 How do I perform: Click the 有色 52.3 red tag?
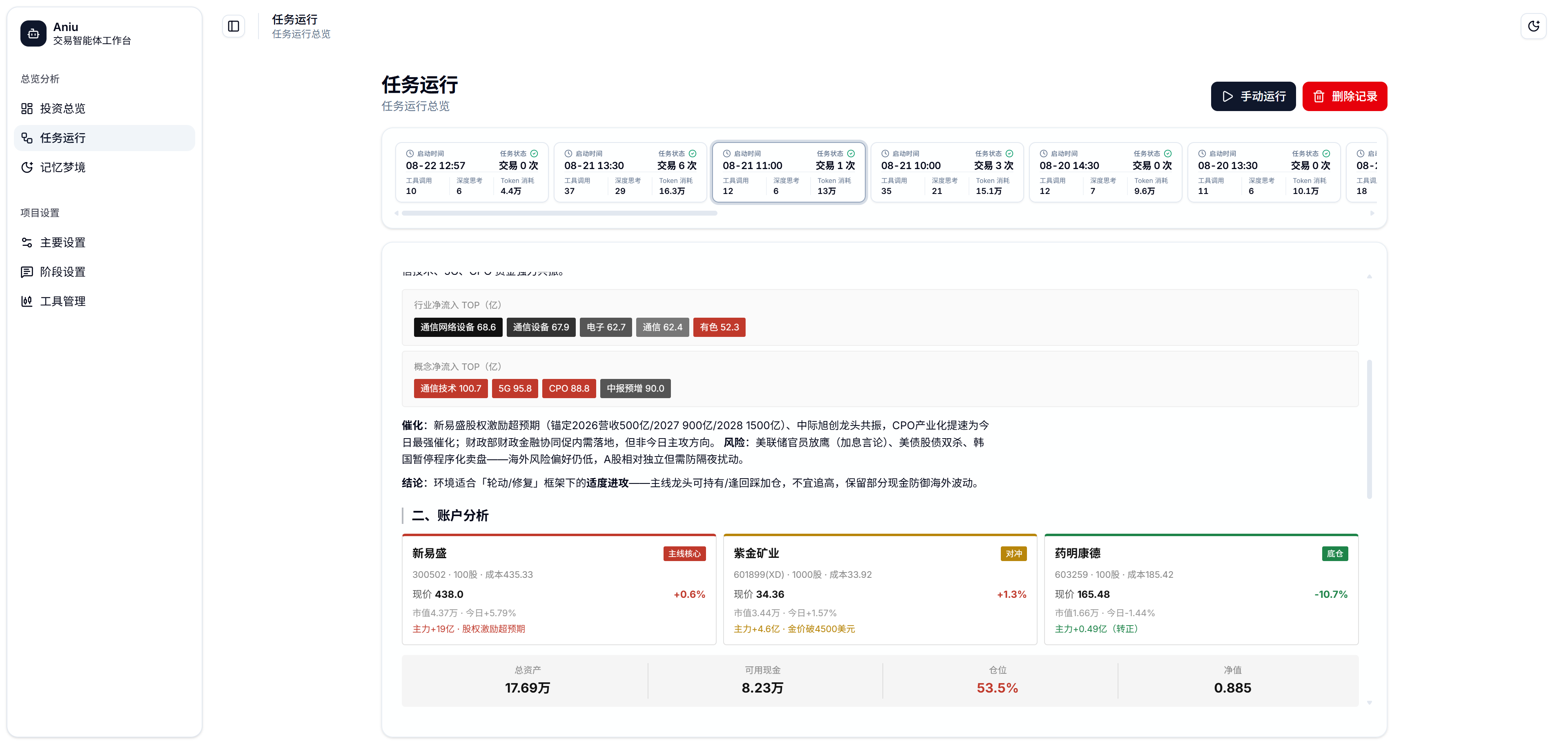pyautogui.click(x=719, y=327)
